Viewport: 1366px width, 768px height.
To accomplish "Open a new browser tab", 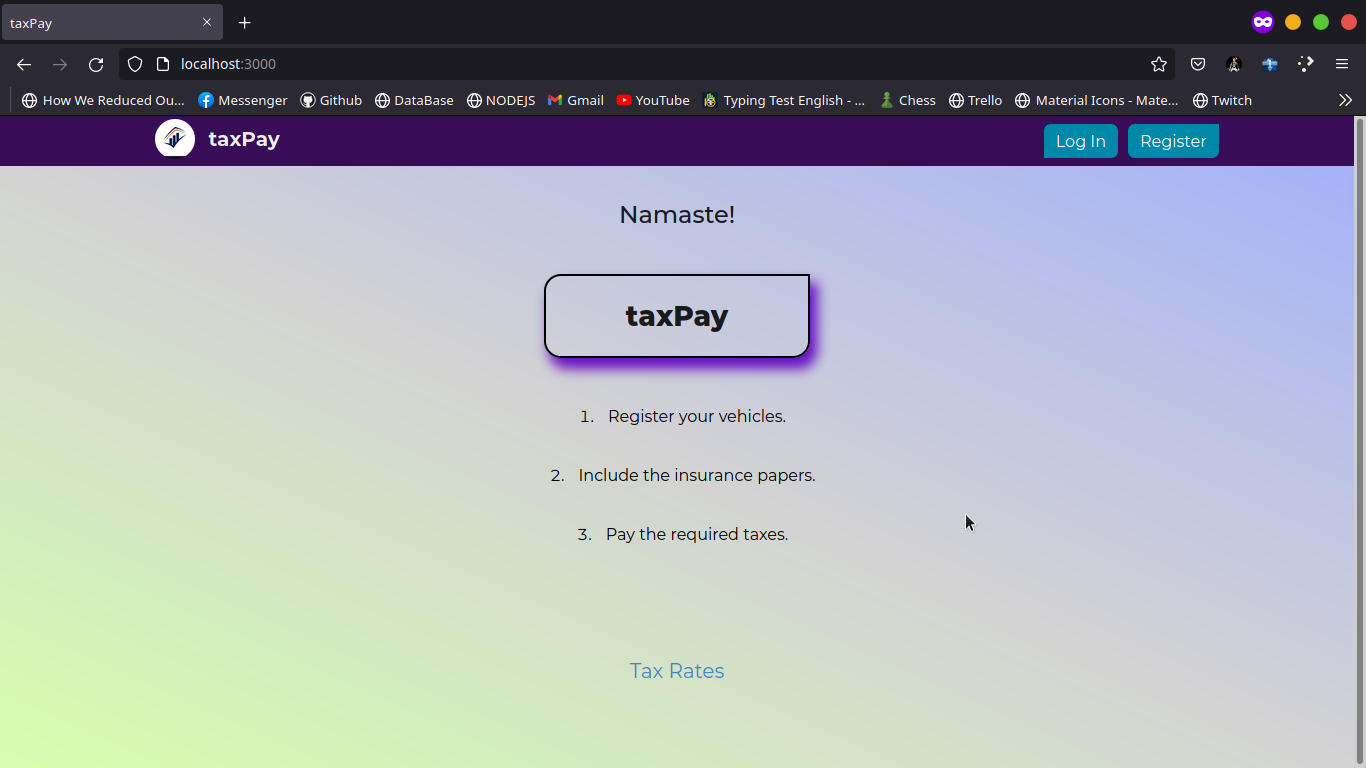I will [245, 22].
